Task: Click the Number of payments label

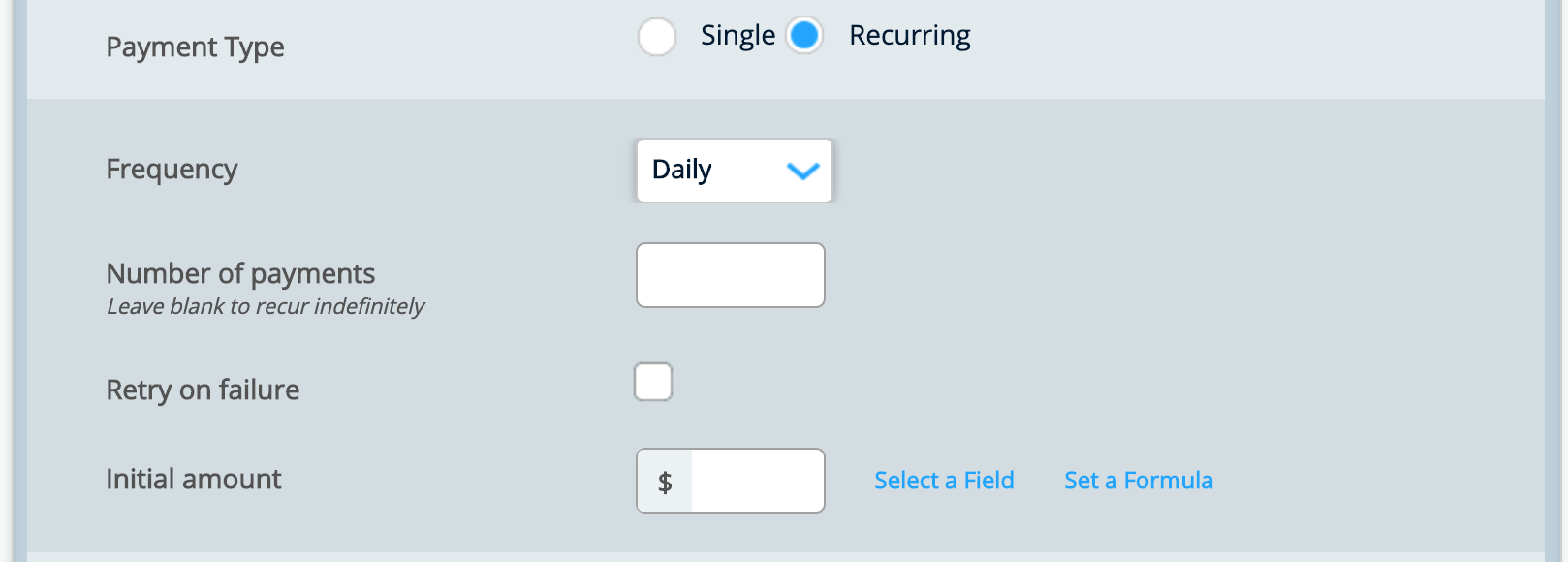Action: click(240, 273)
